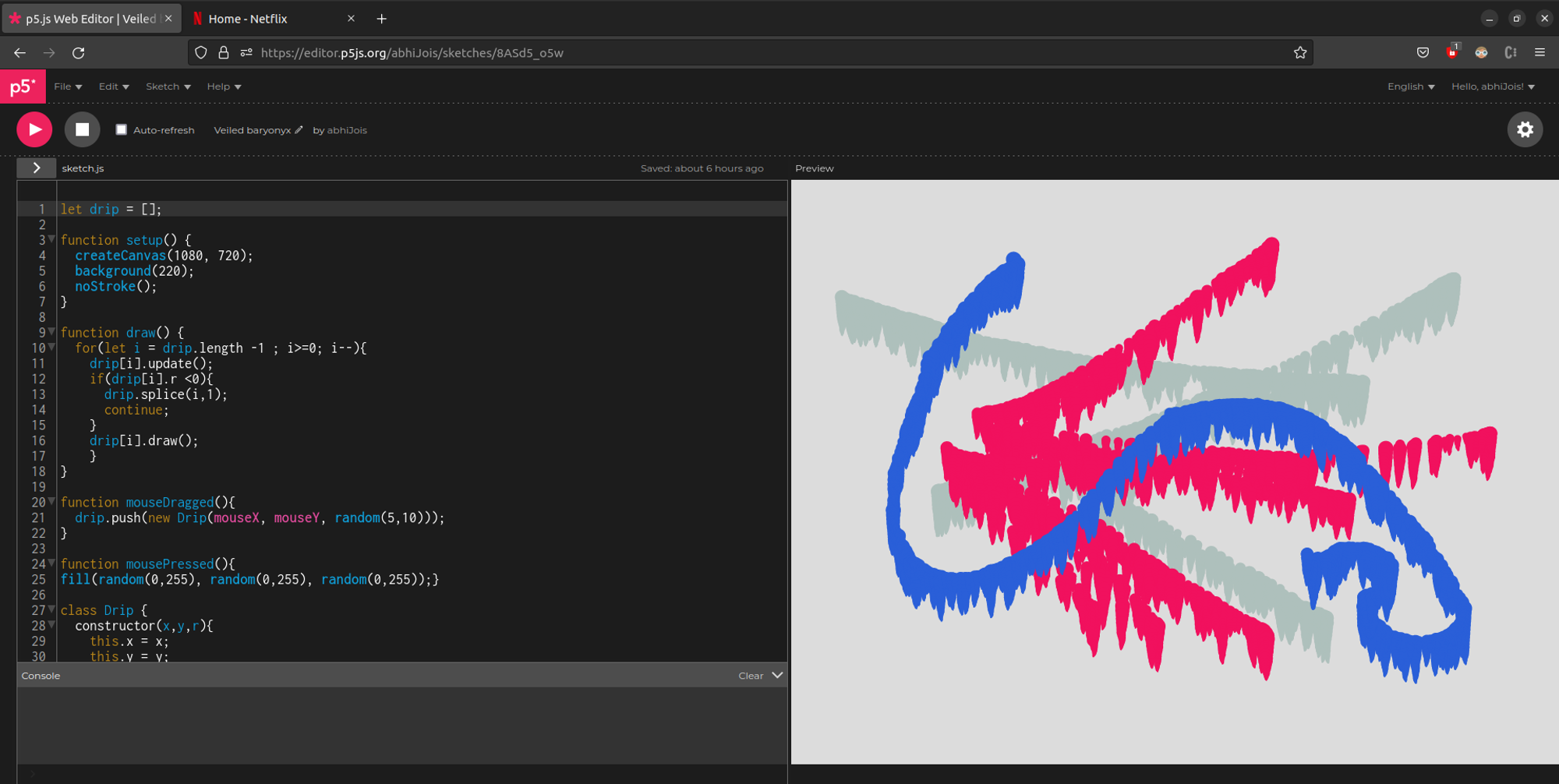This screenshot has height=784, width=1559.
Task: Click the p5 logo in the top-left
Action: 23,87
